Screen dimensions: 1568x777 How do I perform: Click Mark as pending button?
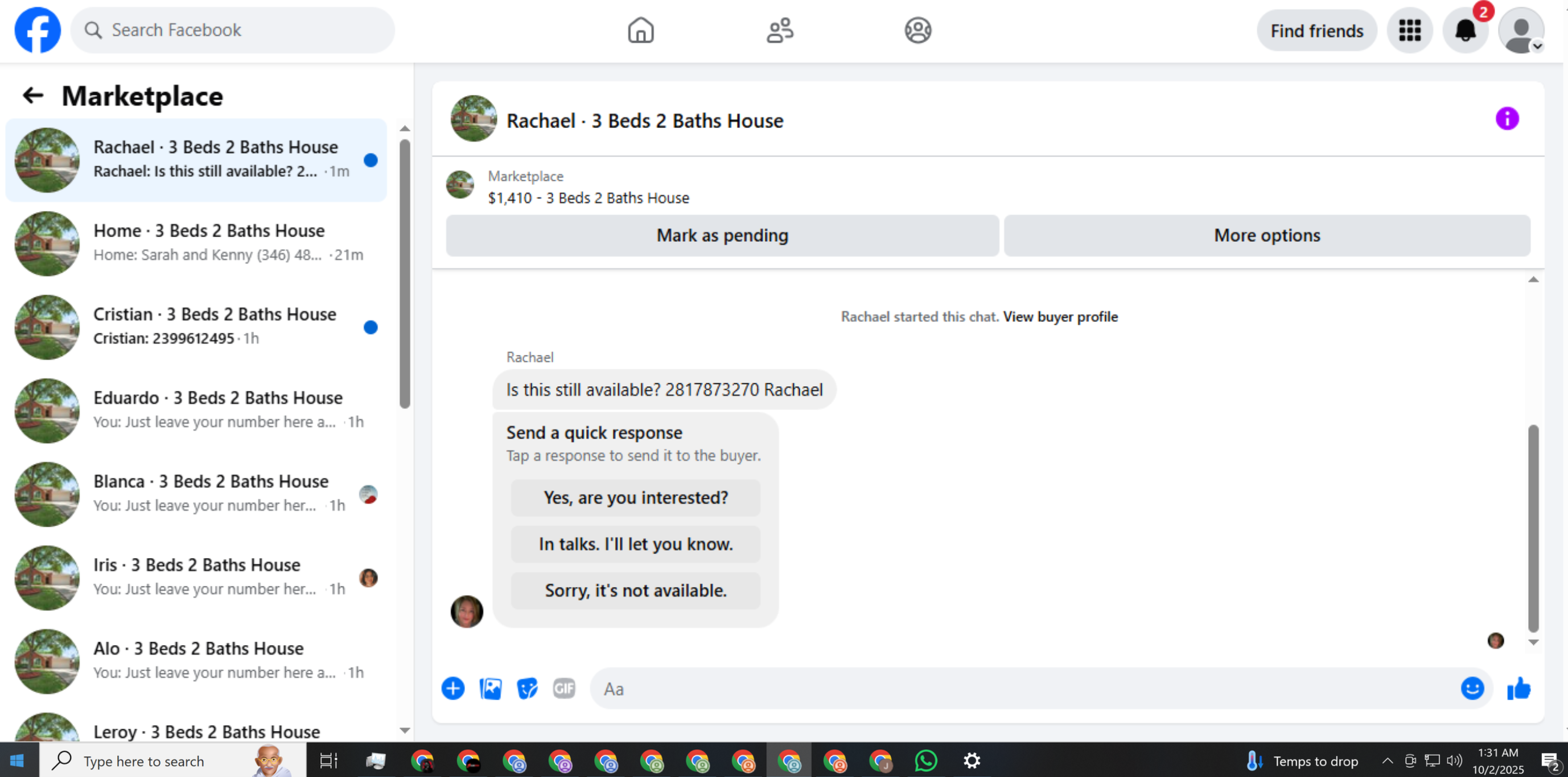(x=722, y=235)
